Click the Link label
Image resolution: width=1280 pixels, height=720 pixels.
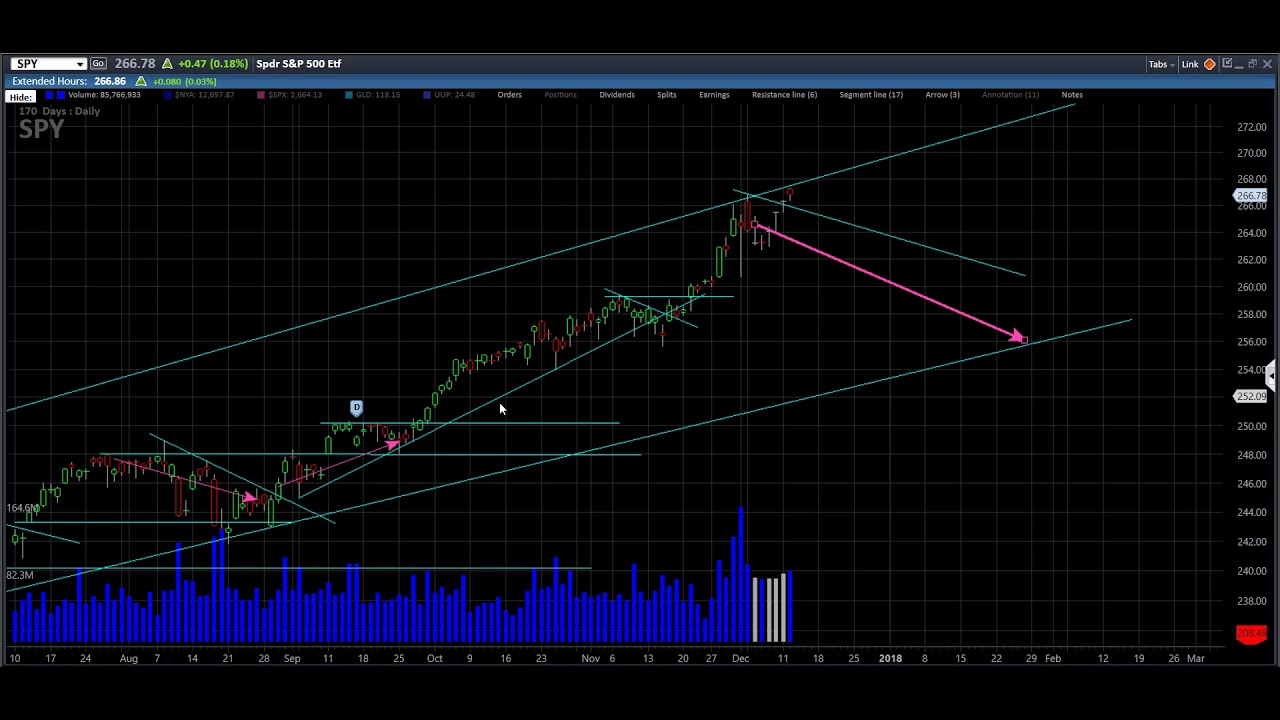pyautogui.click(x=1190, y=65)
